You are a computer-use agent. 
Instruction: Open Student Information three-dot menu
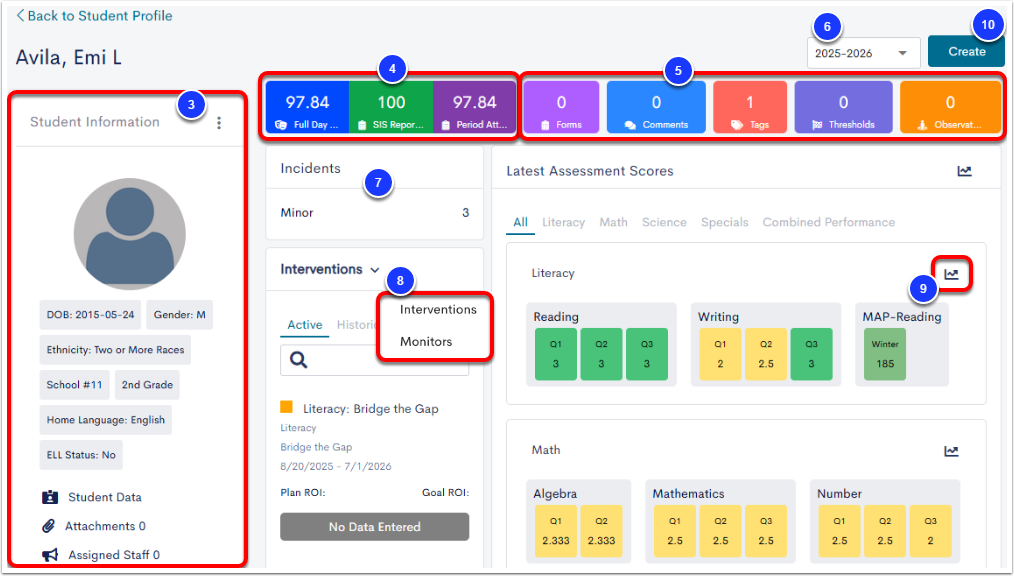219,123
